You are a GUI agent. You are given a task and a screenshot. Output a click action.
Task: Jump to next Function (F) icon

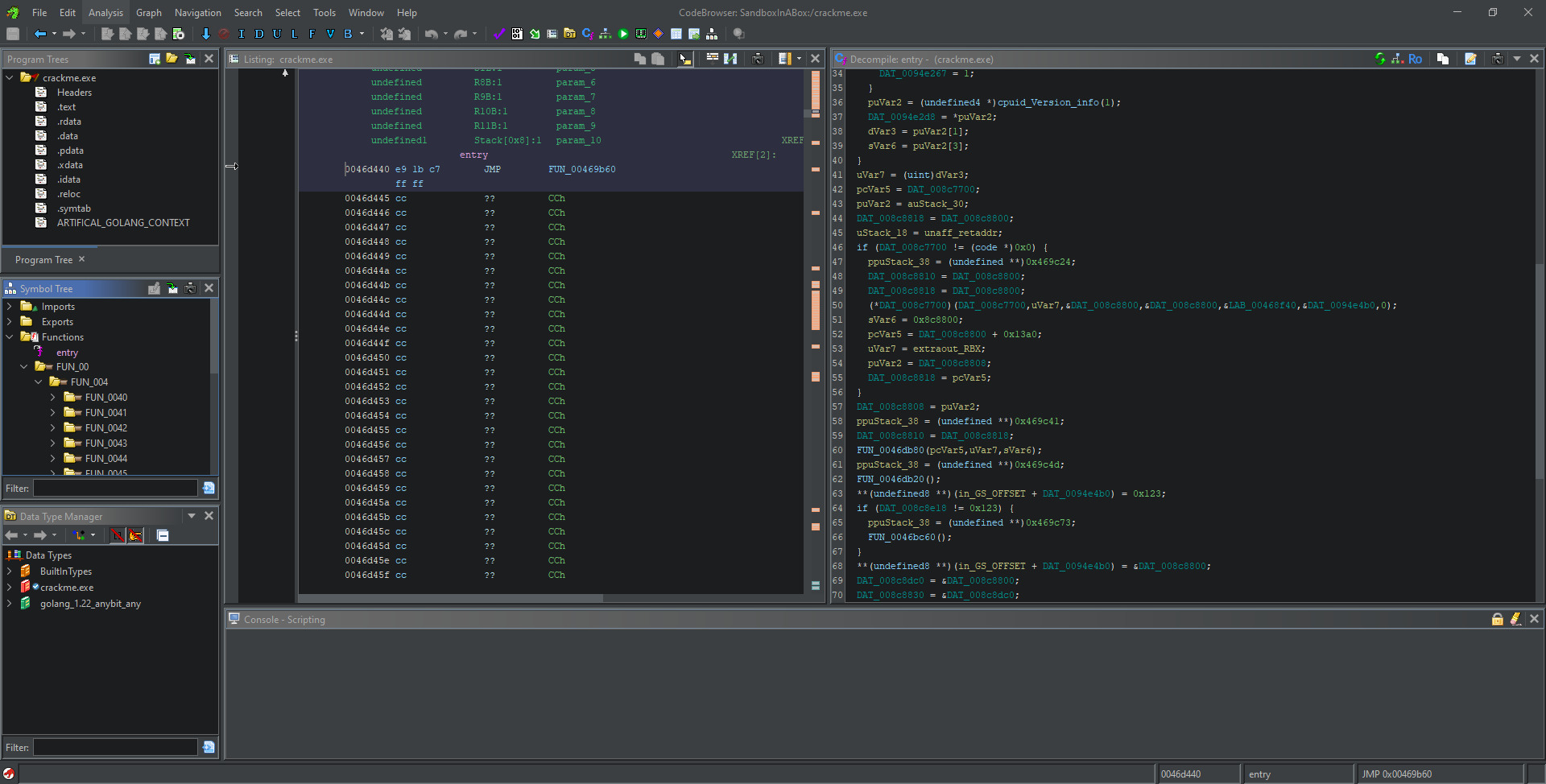312,34
